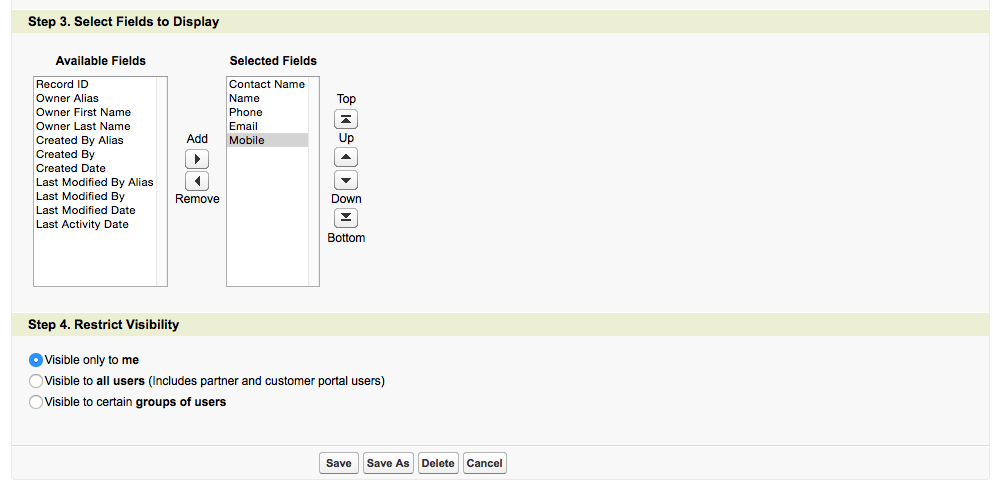
Task: Cancel the list view edit
Action: [484, 463]
